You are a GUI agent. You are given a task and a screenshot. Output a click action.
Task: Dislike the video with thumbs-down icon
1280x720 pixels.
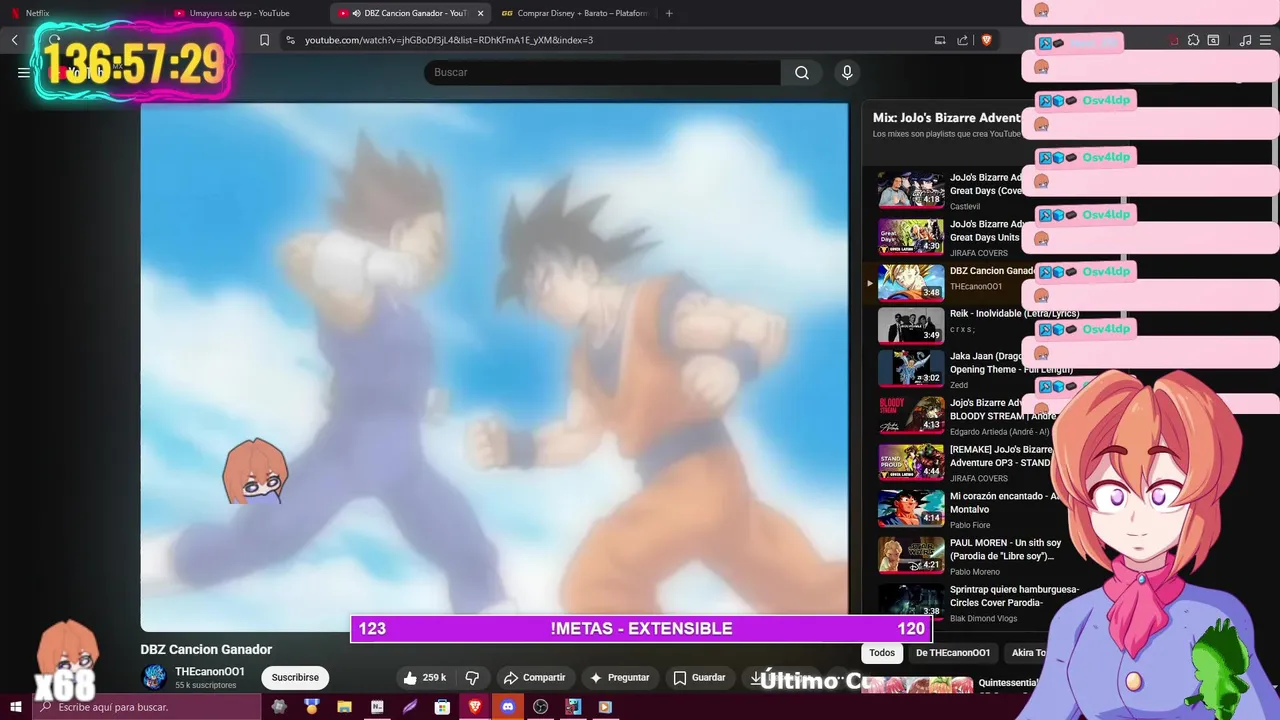(x=472, y=678)
